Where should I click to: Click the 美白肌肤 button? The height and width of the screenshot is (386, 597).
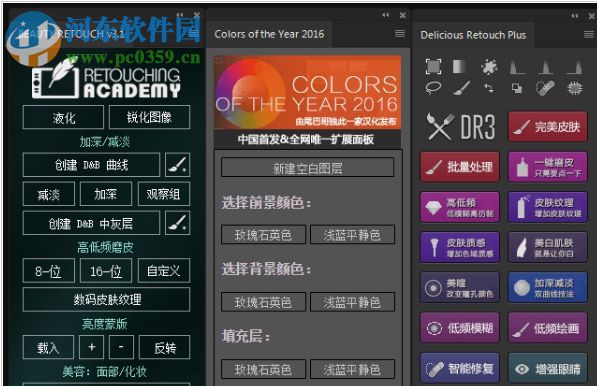tap(548, 247)
